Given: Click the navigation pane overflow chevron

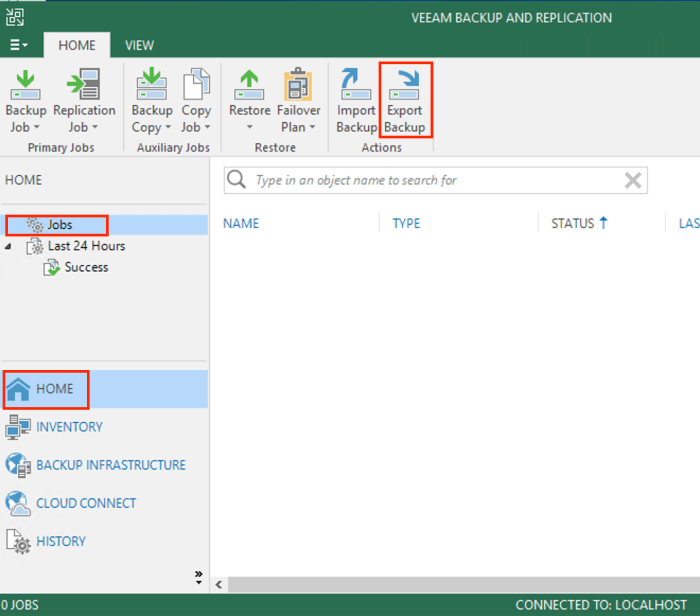Looking at the screenshot, I should tap(199, 577).
